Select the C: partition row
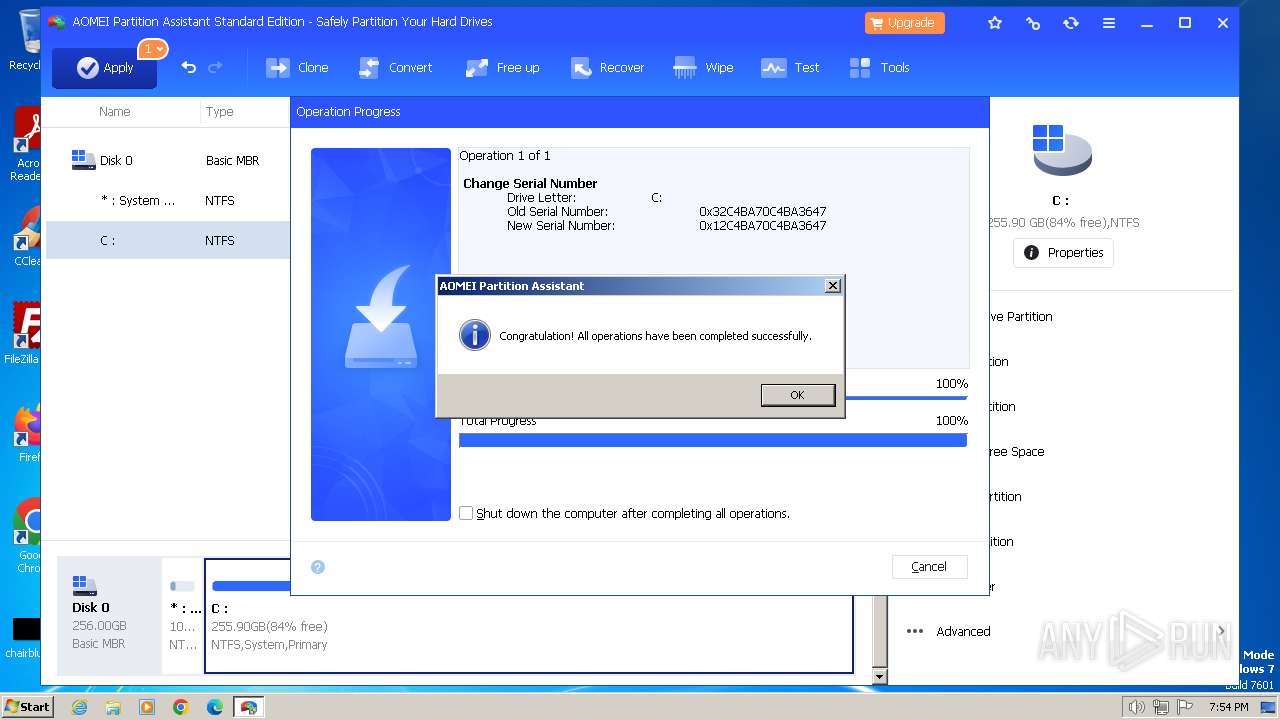This screenshot has width=1280, height=720. (x=168, y=240)
